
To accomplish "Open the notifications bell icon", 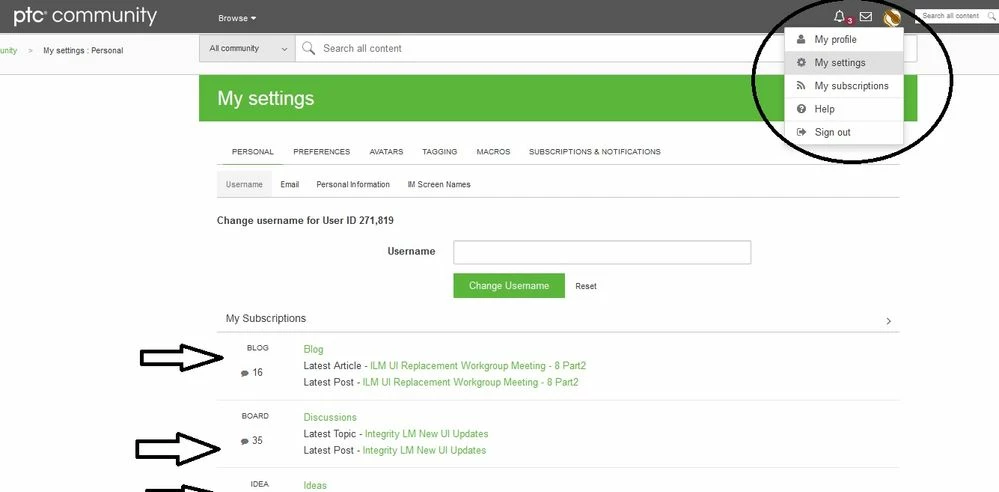I will [x=839, y=17].
